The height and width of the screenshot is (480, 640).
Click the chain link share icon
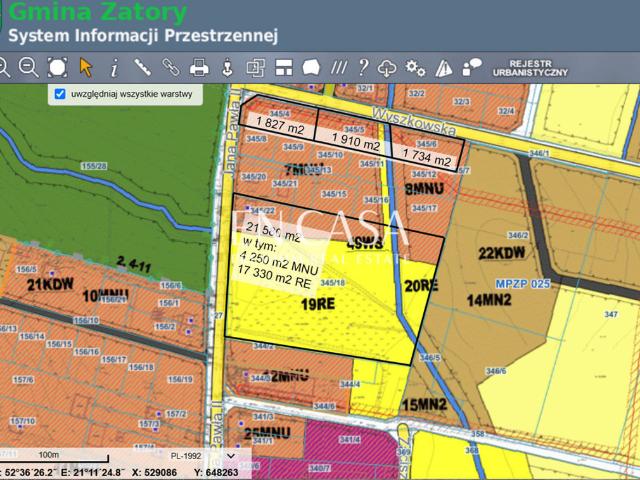point(170,67)
